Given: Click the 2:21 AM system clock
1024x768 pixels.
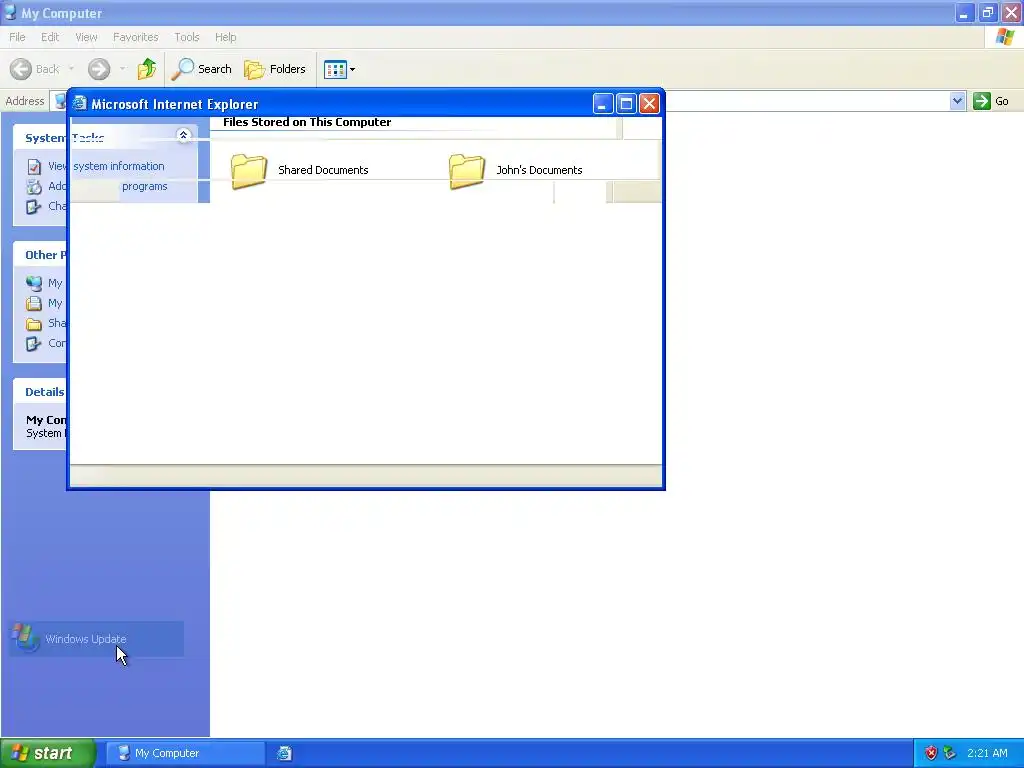Looking at the screenshot, I should coord(987,753).
